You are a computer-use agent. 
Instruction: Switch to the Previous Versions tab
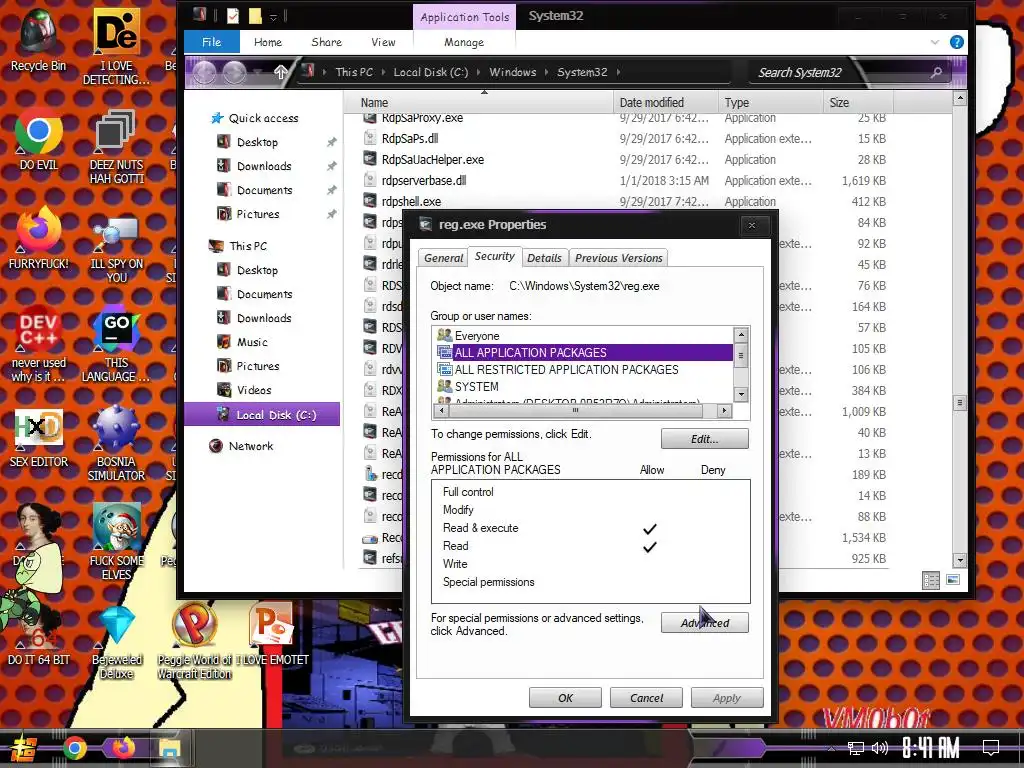[x=618, y=259]
